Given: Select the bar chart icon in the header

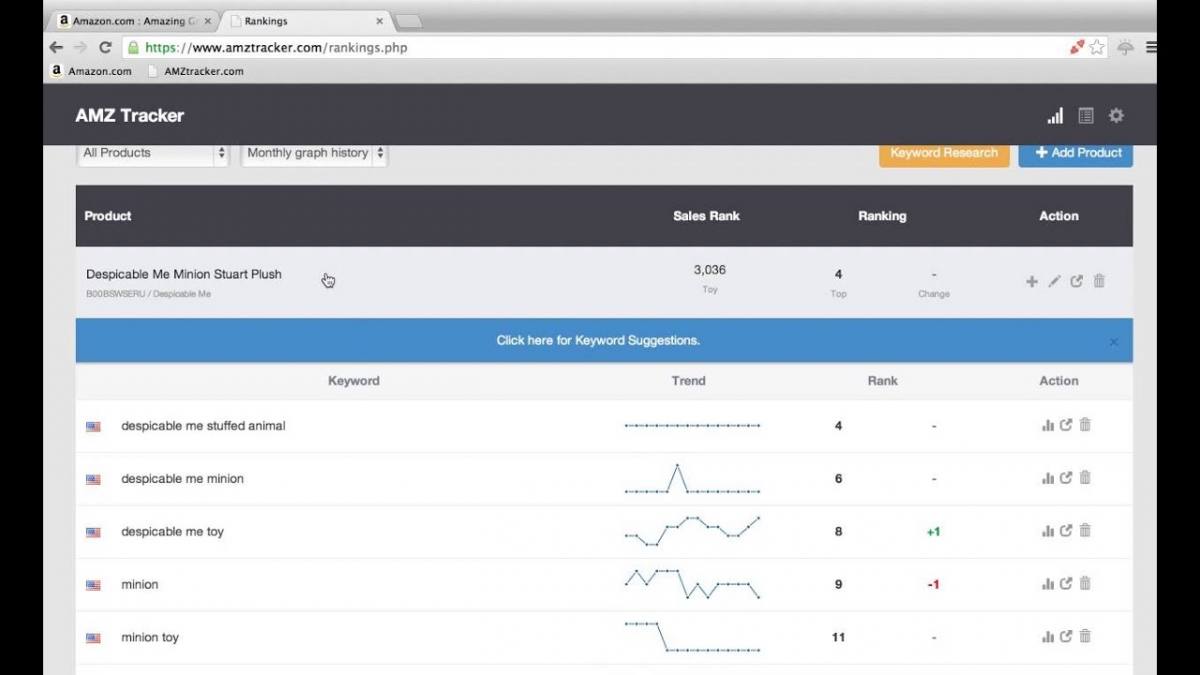Looking at the screenshot, I should [1054, 115].
